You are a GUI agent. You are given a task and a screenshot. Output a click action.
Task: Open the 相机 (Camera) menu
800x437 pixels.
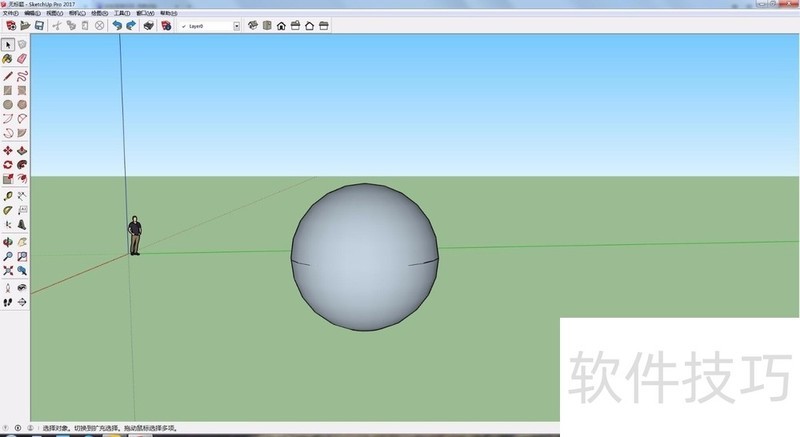77,13
